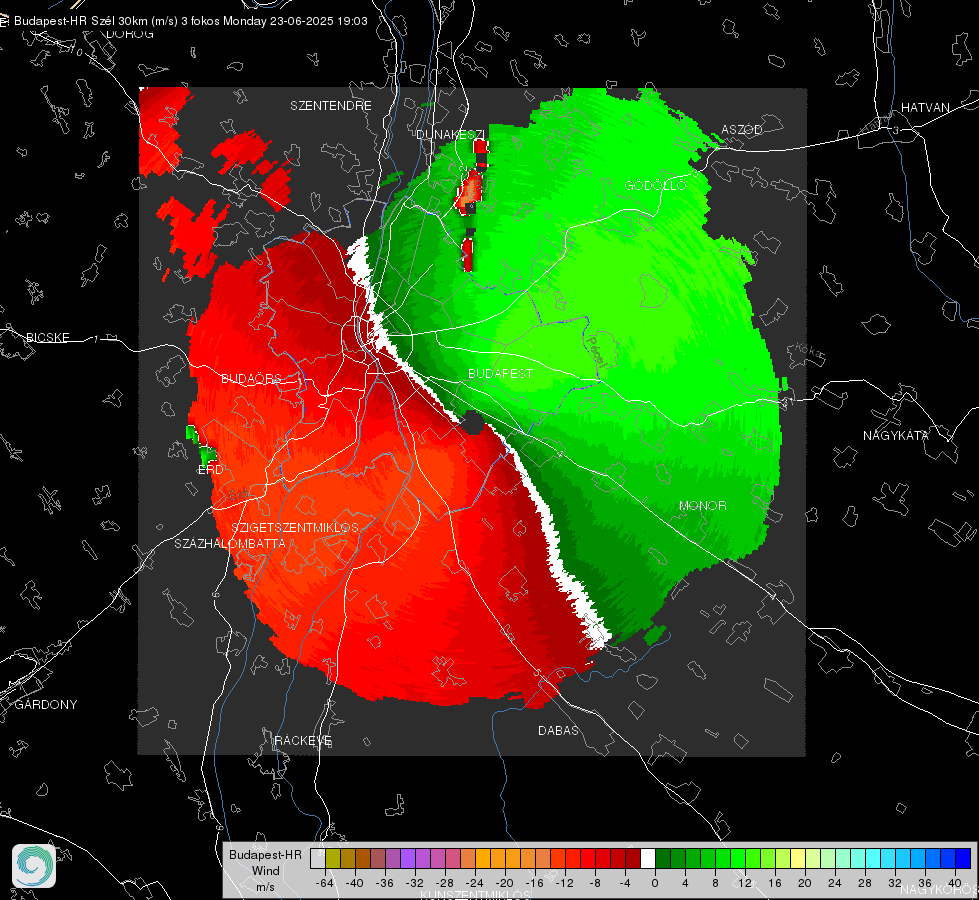
Task: Click the HATVAN town label
Action: coord(925,108)
